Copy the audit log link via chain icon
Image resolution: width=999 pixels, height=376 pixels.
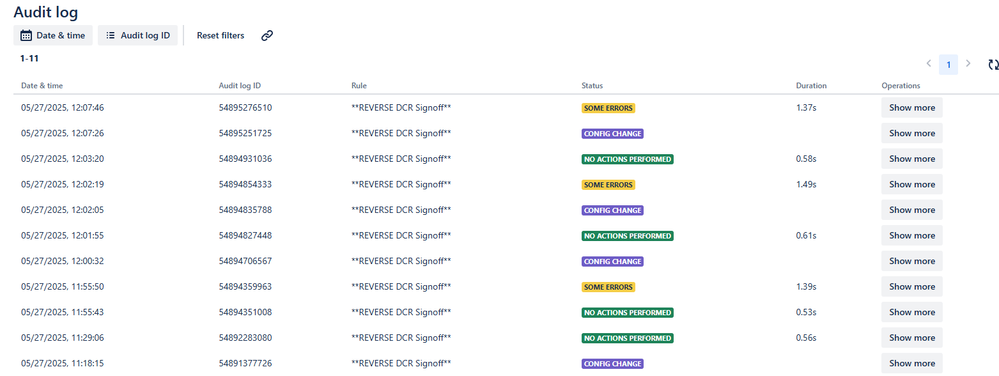click(x=267, y=36)
